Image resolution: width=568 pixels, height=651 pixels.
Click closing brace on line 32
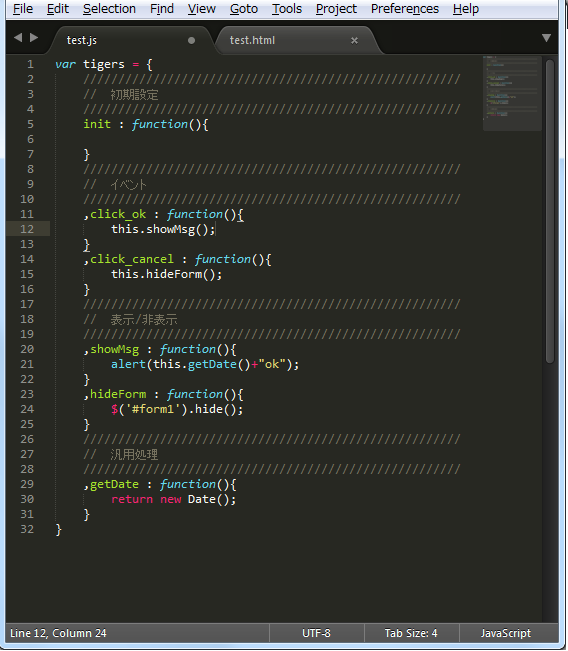59,530
